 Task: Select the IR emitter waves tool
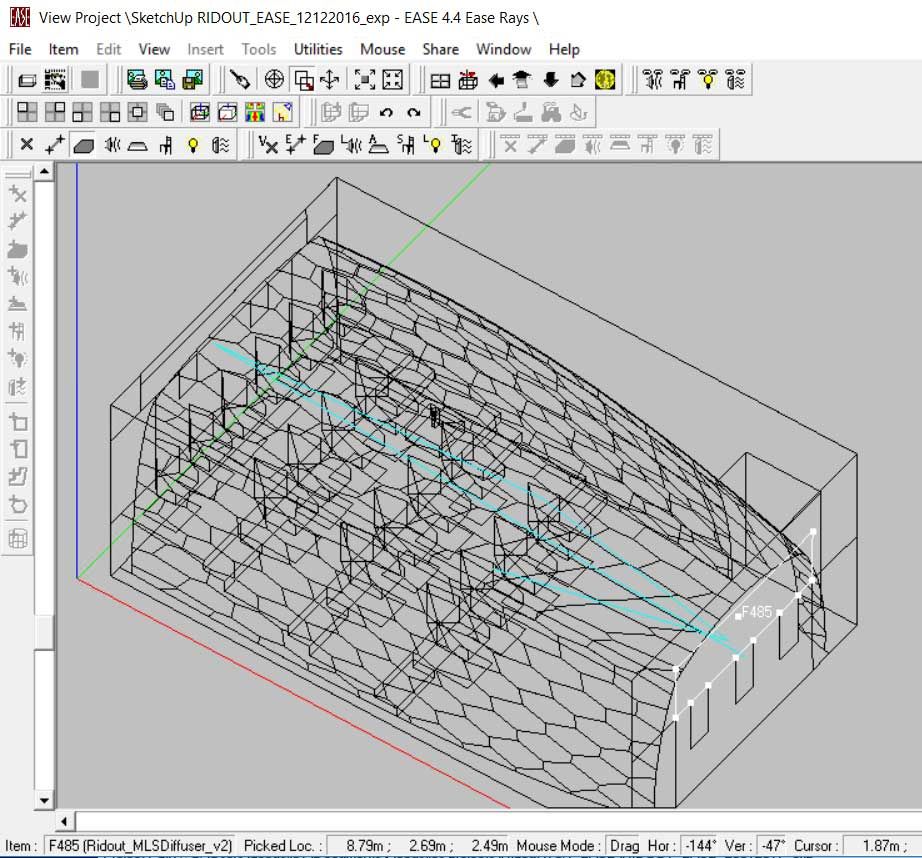[x=221, y=145]
